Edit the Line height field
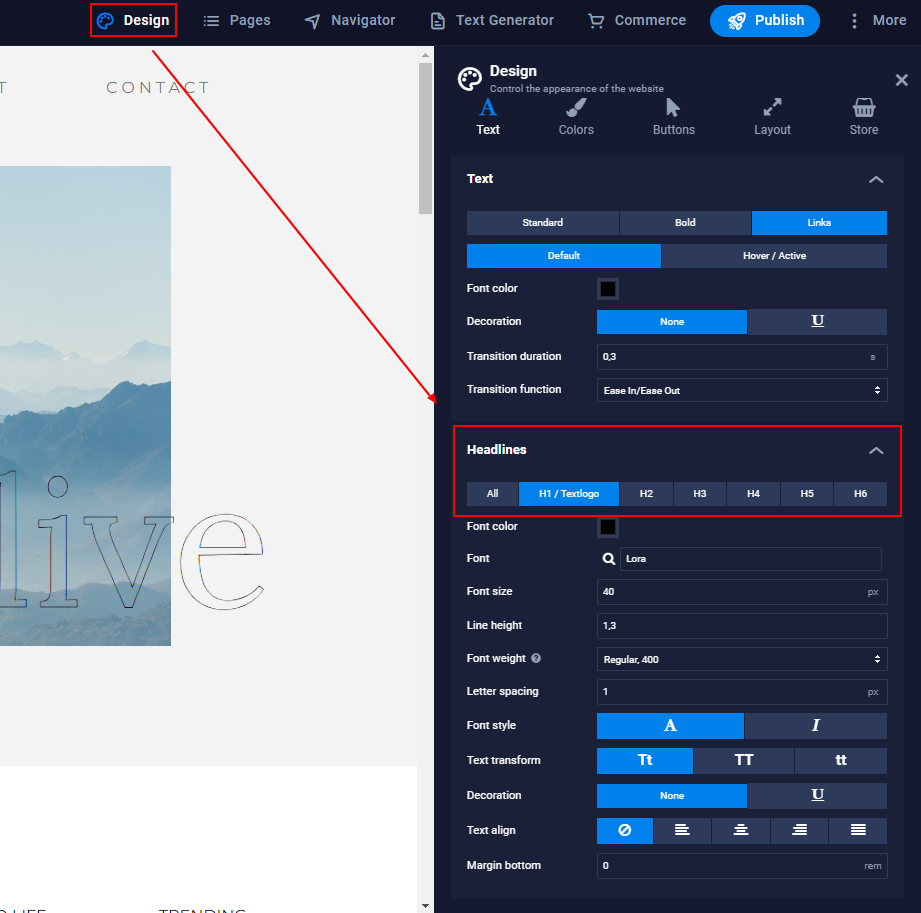This screenshot has width=921, height=913. [x=742, y=626]
